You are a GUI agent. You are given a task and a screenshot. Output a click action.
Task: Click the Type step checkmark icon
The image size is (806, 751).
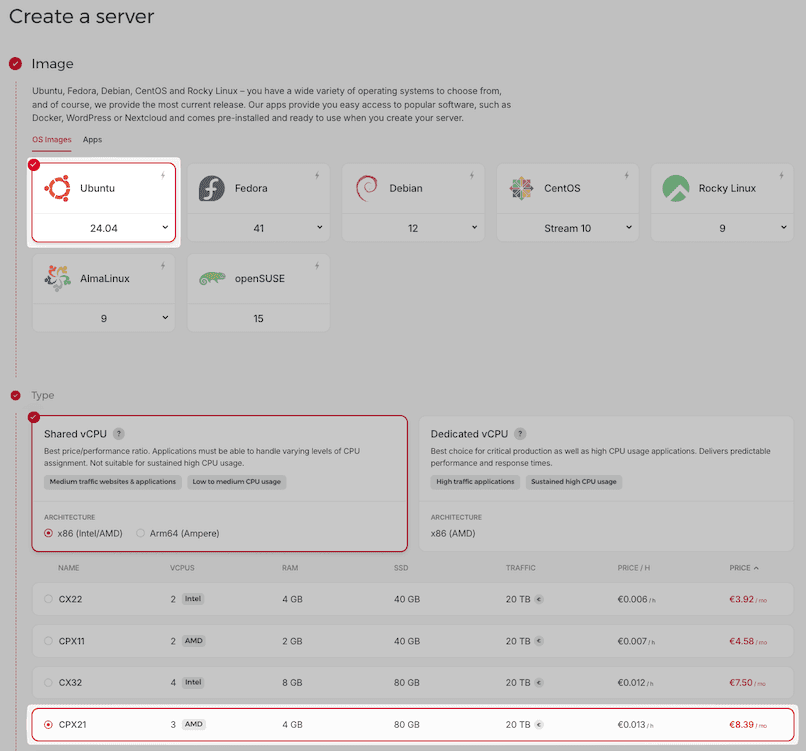pyautogui.click(x=15, y=395)
